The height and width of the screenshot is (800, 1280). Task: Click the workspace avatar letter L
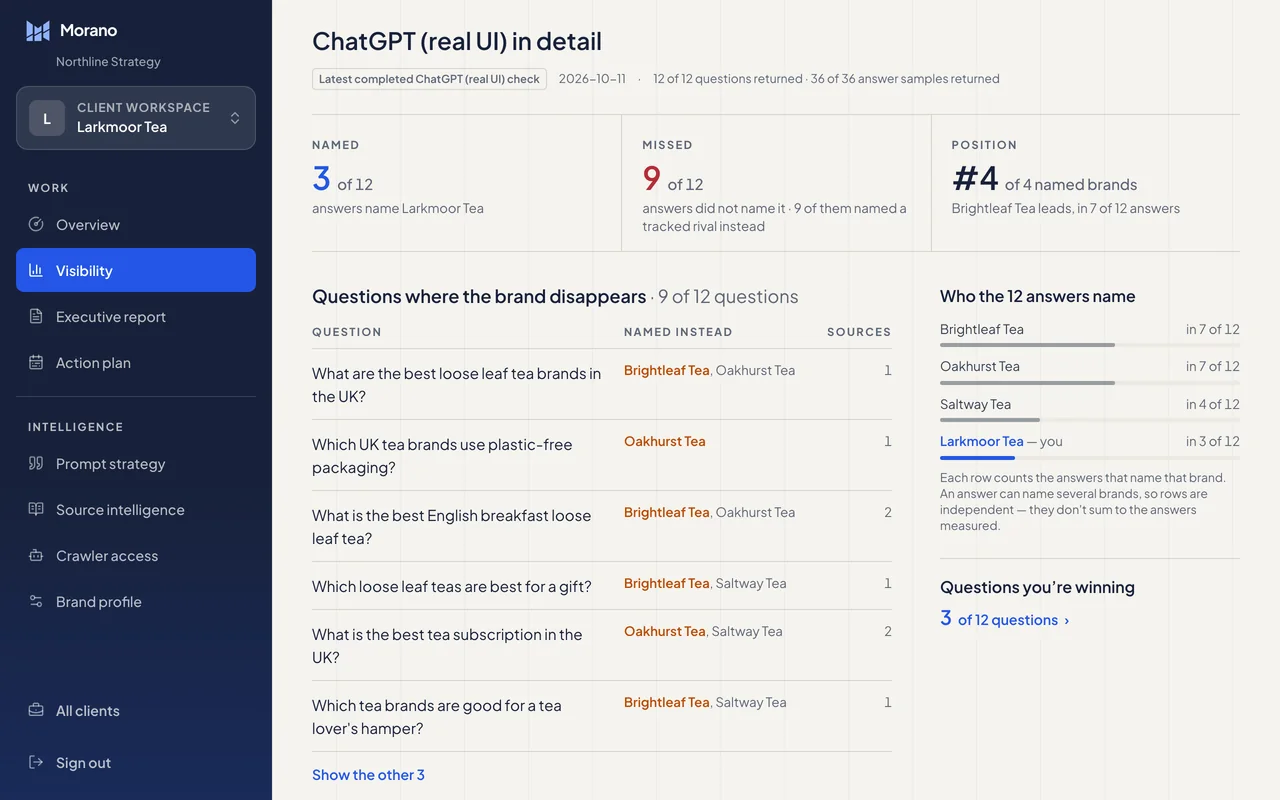(x=47, y=118)
